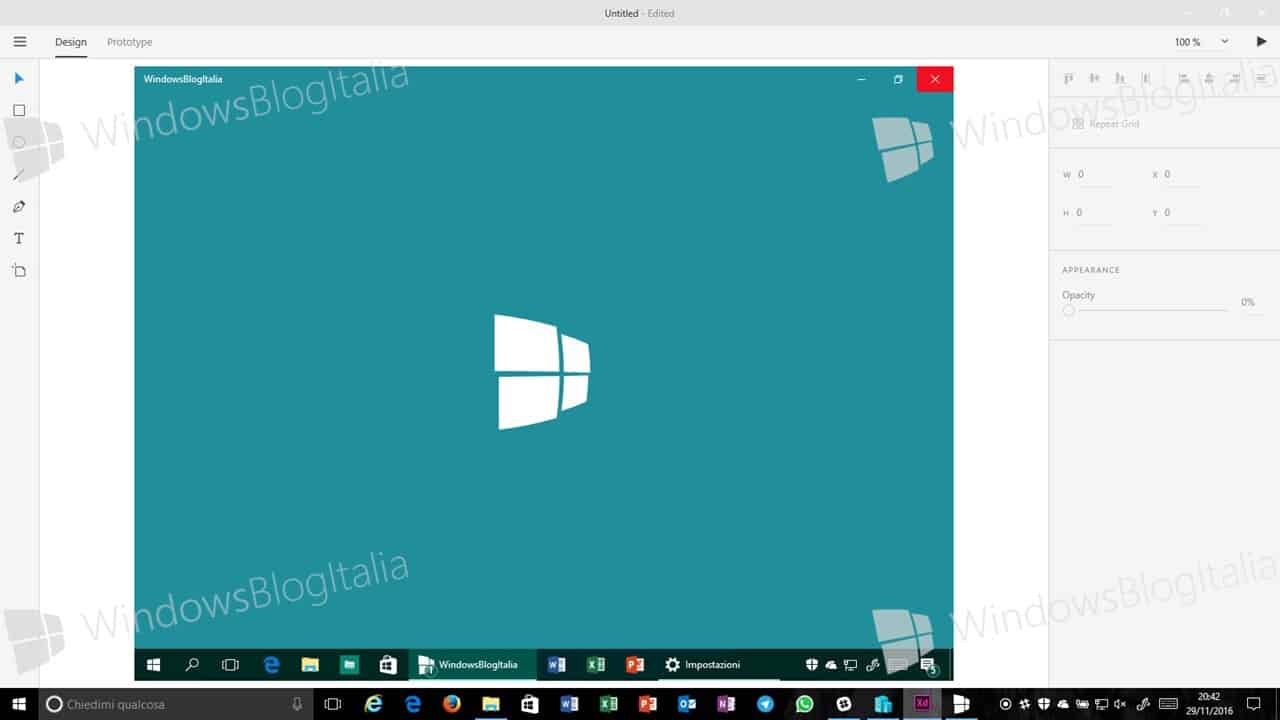The width and height of the screenshot is (1280, 720).
Task: Switch to the Design tab
Action: 71,42
